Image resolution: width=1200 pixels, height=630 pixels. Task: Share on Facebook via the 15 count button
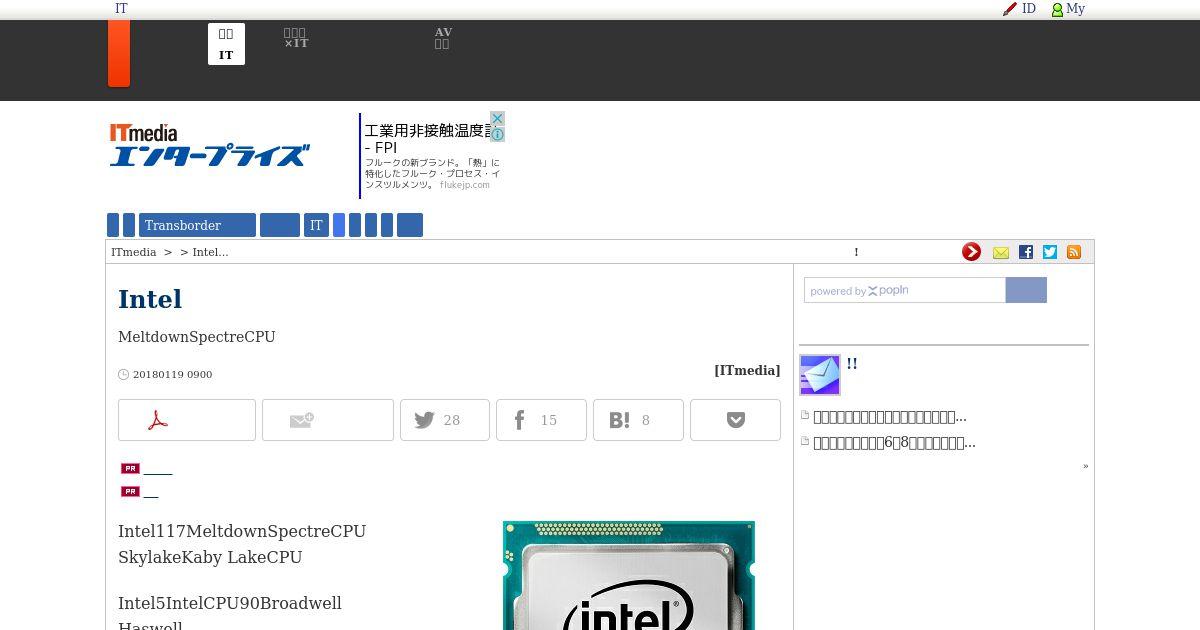pos(541,420)
